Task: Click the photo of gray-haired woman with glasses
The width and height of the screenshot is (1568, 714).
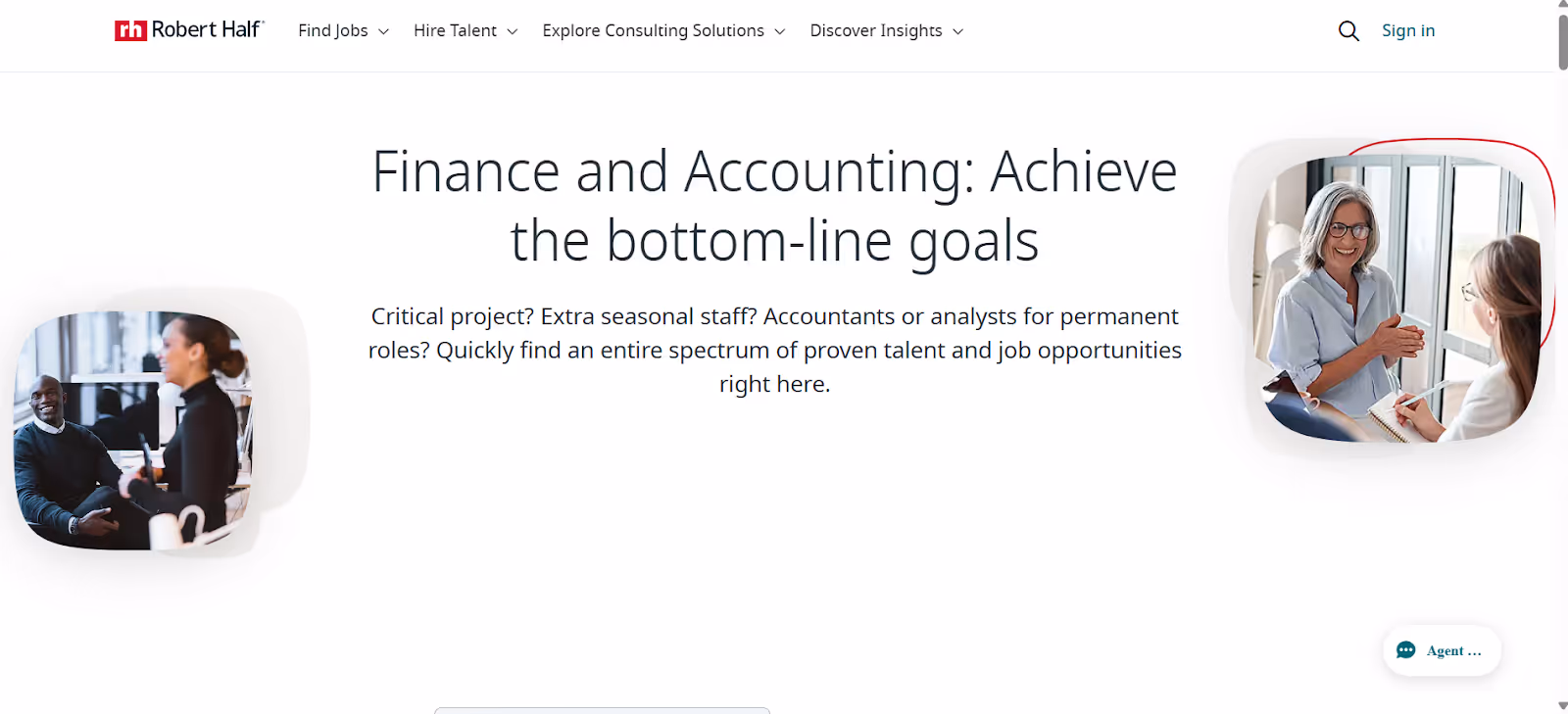Action: (x=1396, y=299)
